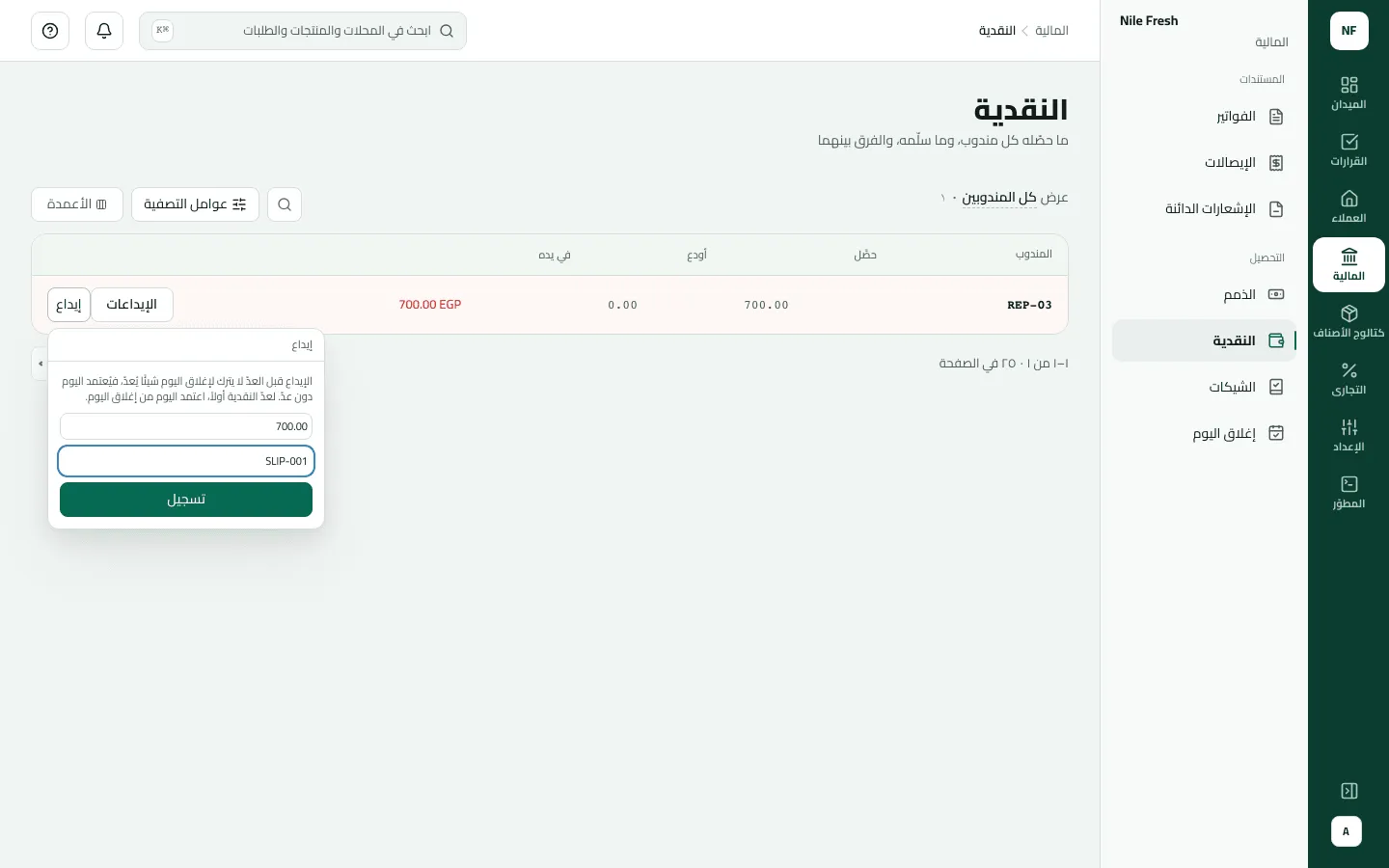Viewport: 1389px width, 868px height.
Task: Click the في يده column header
Action: (555, 255)
